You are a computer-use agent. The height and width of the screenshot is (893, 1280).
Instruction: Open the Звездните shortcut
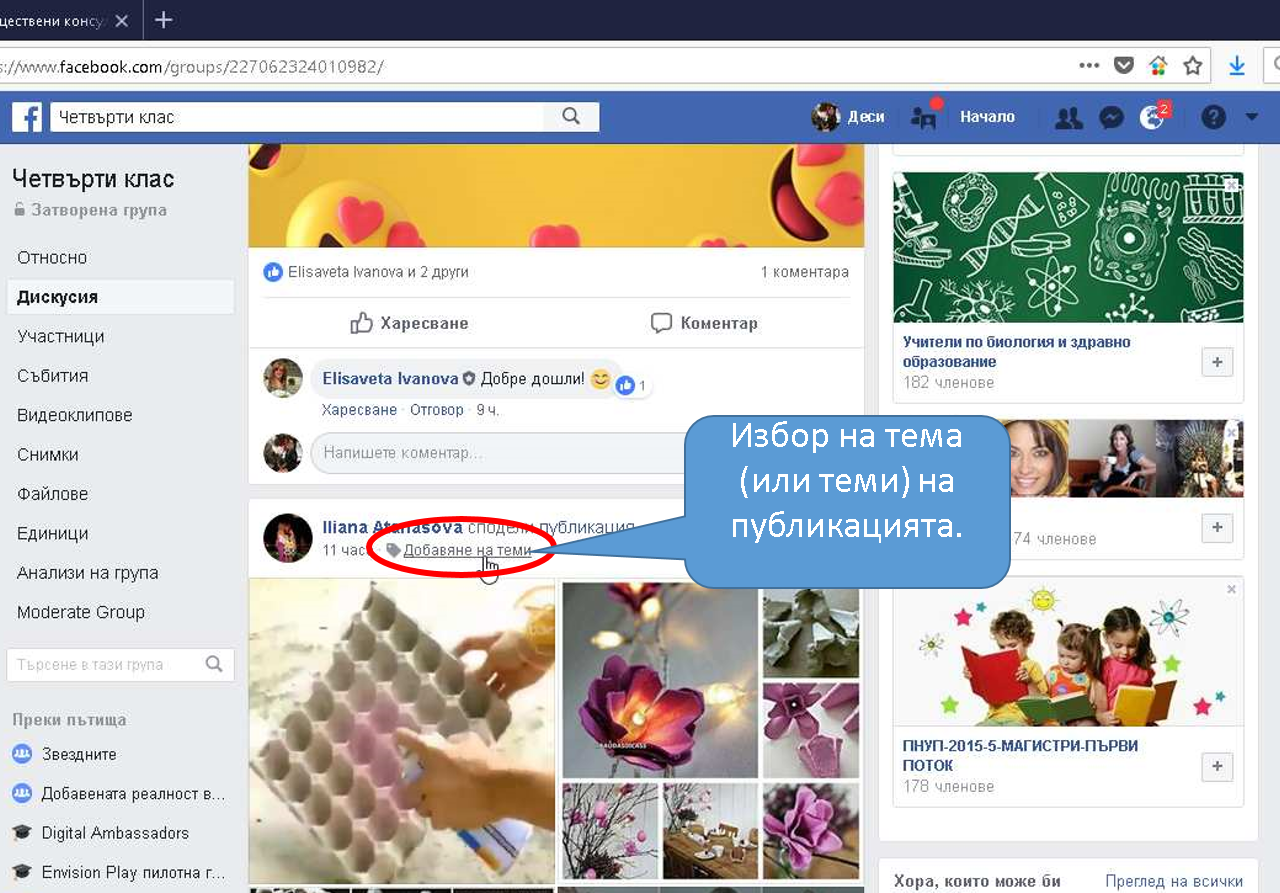tap(79, 754)
